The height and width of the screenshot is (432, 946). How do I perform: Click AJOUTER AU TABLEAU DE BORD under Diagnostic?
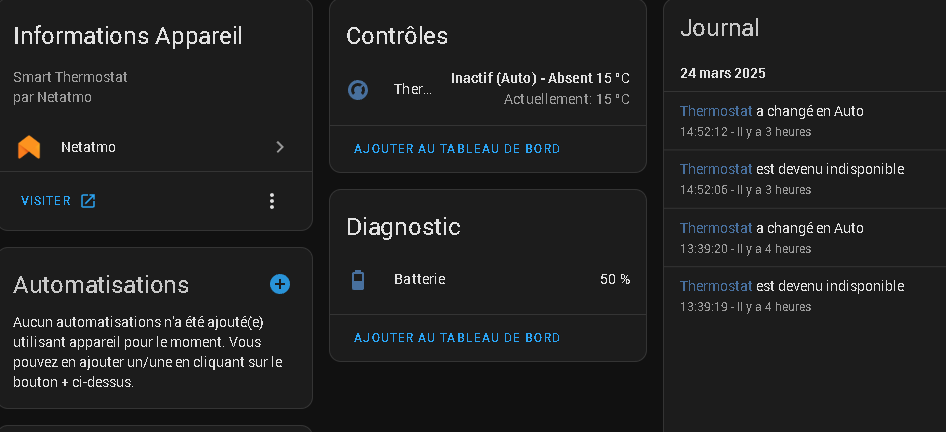[x=457, y=338]
